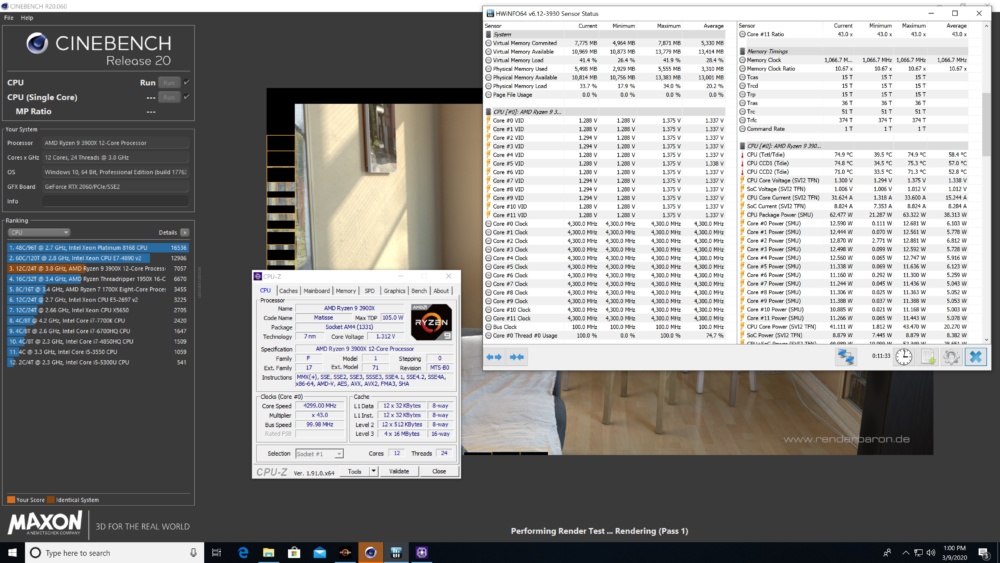The height and width of the screenshot is (563, 1000).
Task: Open the volume control tray icon
Action: click(931, 553)
